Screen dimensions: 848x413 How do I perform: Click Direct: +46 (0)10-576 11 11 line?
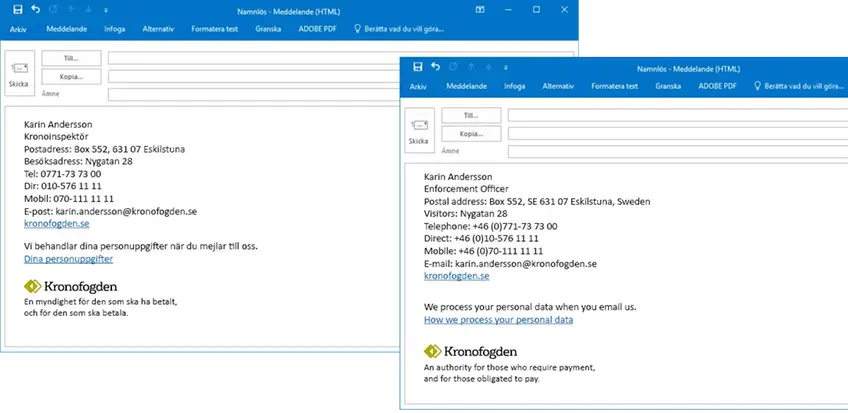tap(481, 238)
